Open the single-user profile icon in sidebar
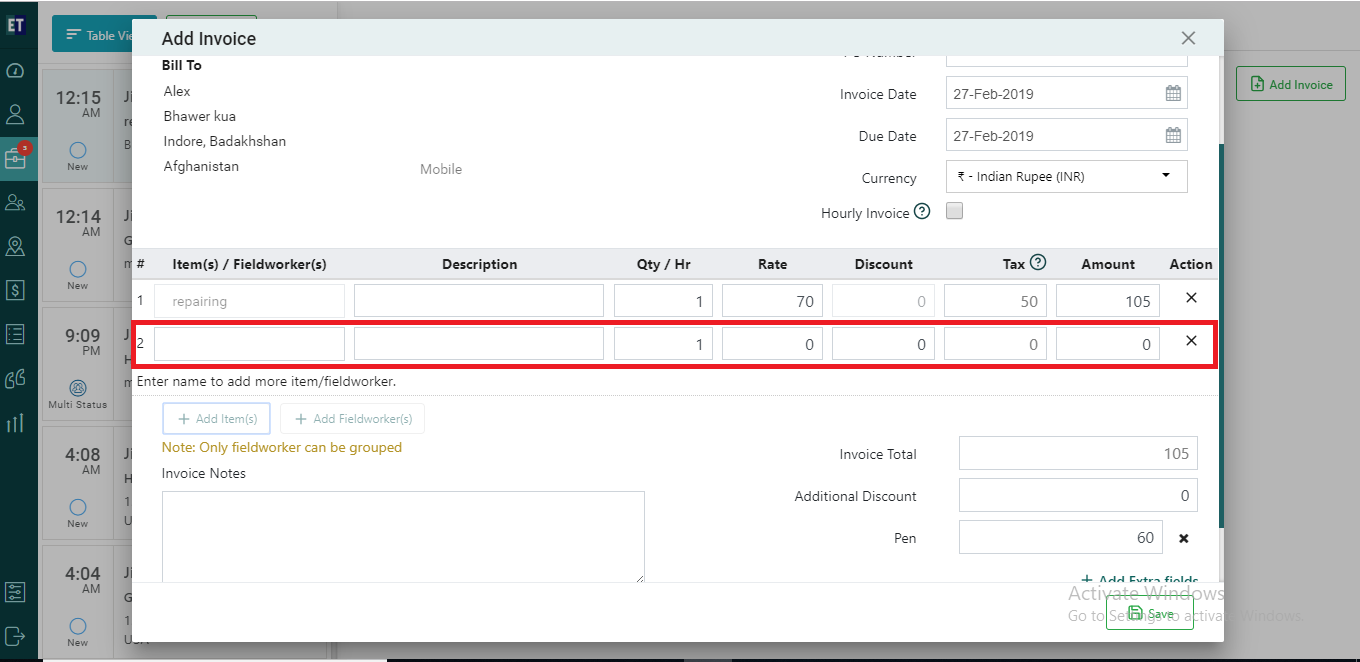 15,114
